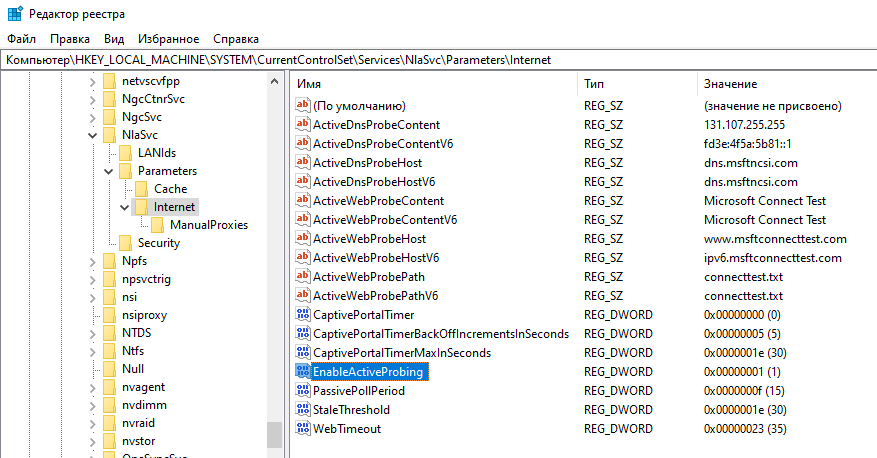Click the WebTimeout binary value icon
This screenshot has height=458, width=877.
304,429
